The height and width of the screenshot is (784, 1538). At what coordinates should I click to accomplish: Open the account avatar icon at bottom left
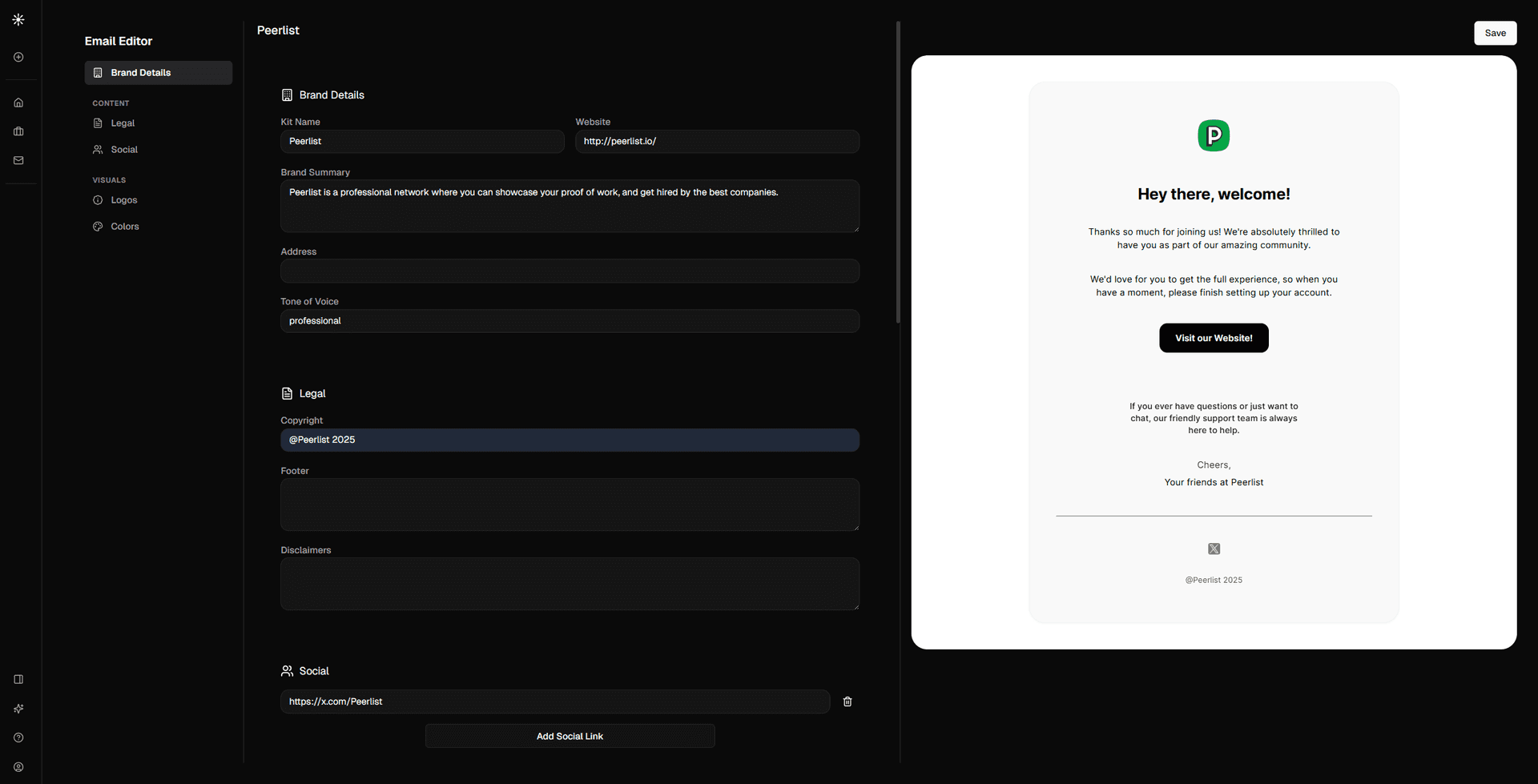pyautogui.click(x=18, y=766)
